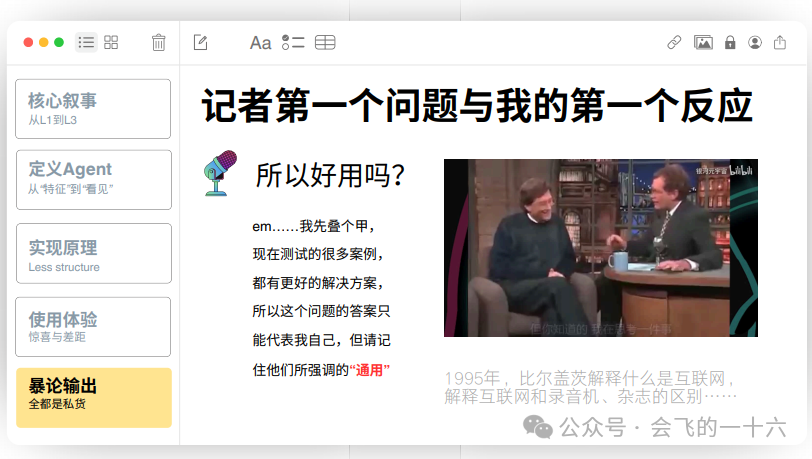Lock the note with padlock icon
Image resolution: width=812 pixels, height=459 pixels.
click(x=730, y=42)
